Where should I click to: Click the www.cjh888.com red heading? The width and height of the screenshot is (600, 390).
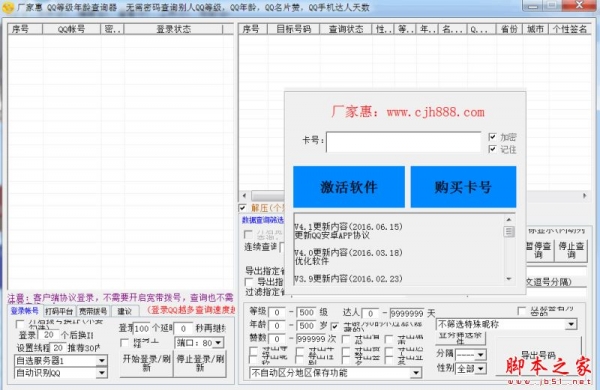(x=435, y=112)
